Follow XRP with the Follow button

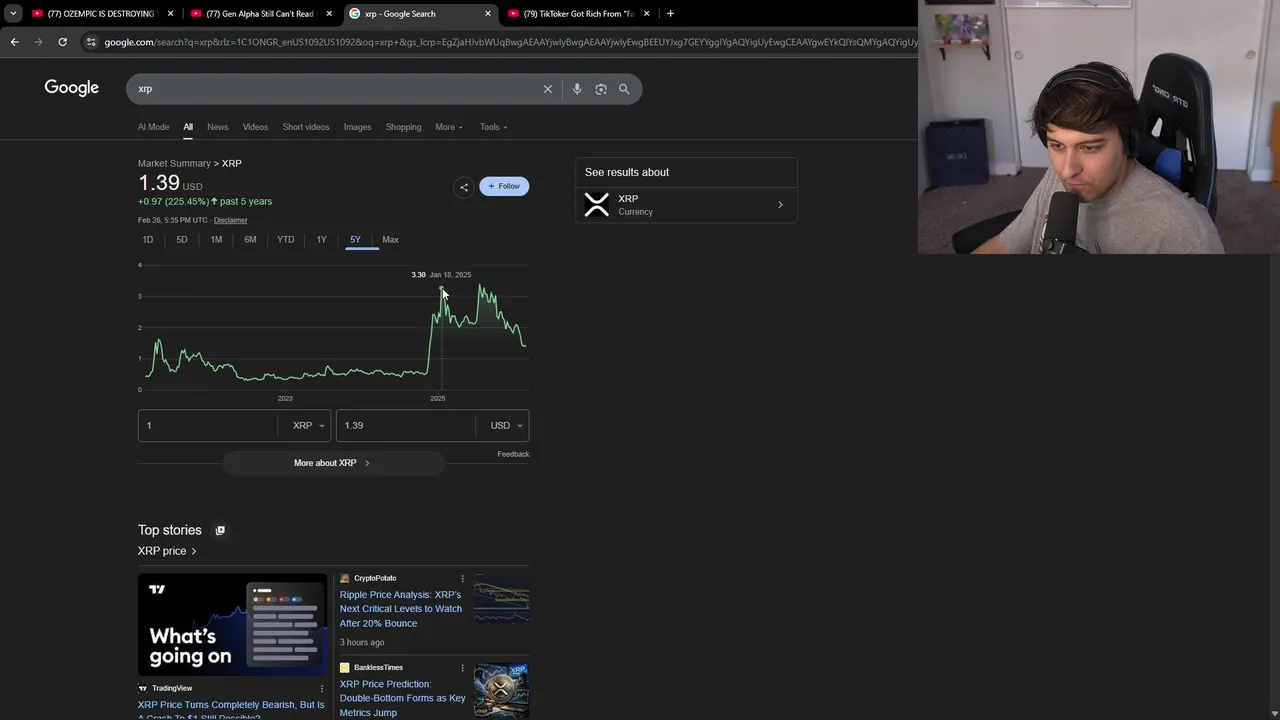[504, 186]
